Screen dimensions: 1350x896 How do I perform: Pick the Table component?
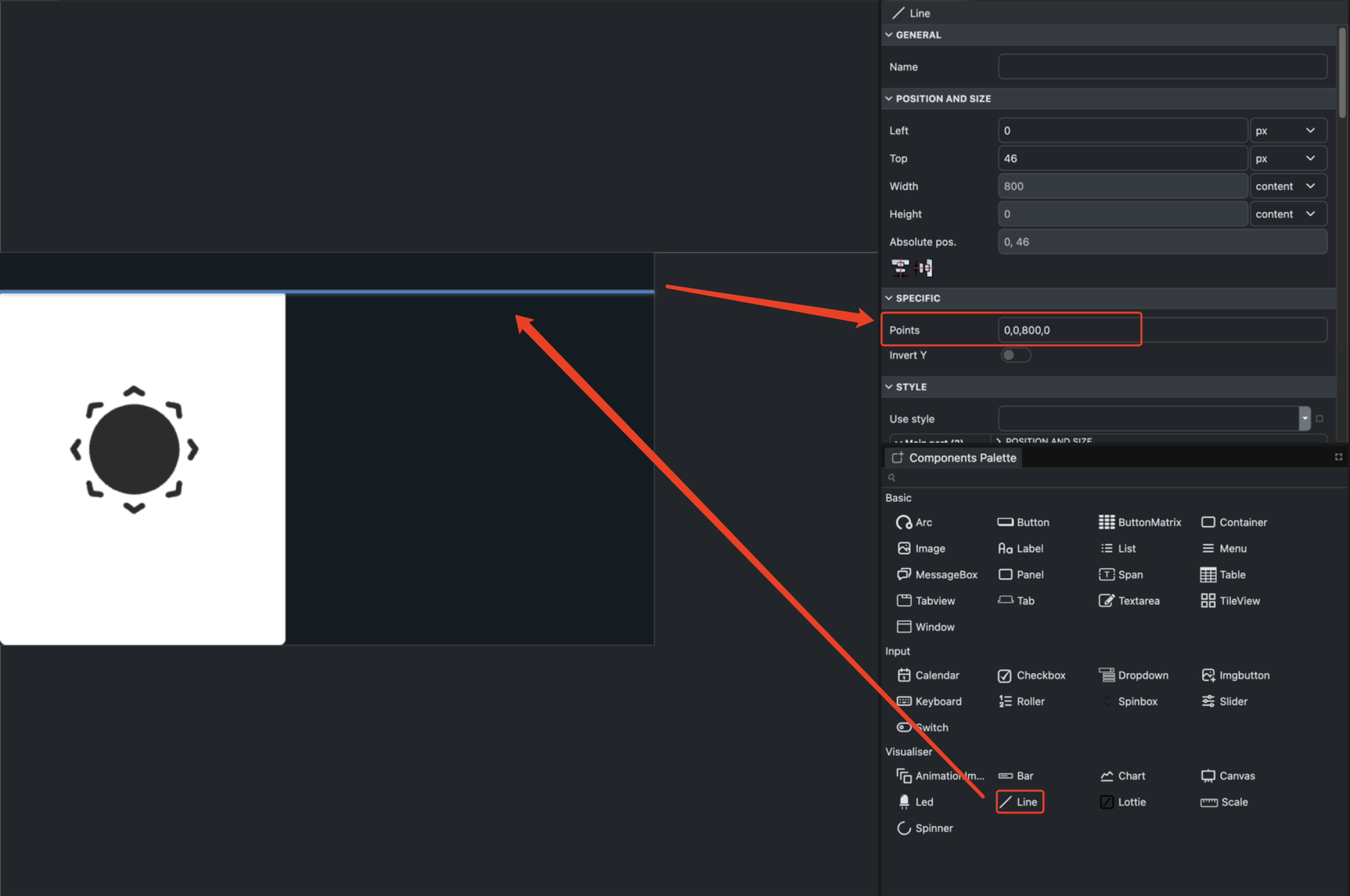1223,574
